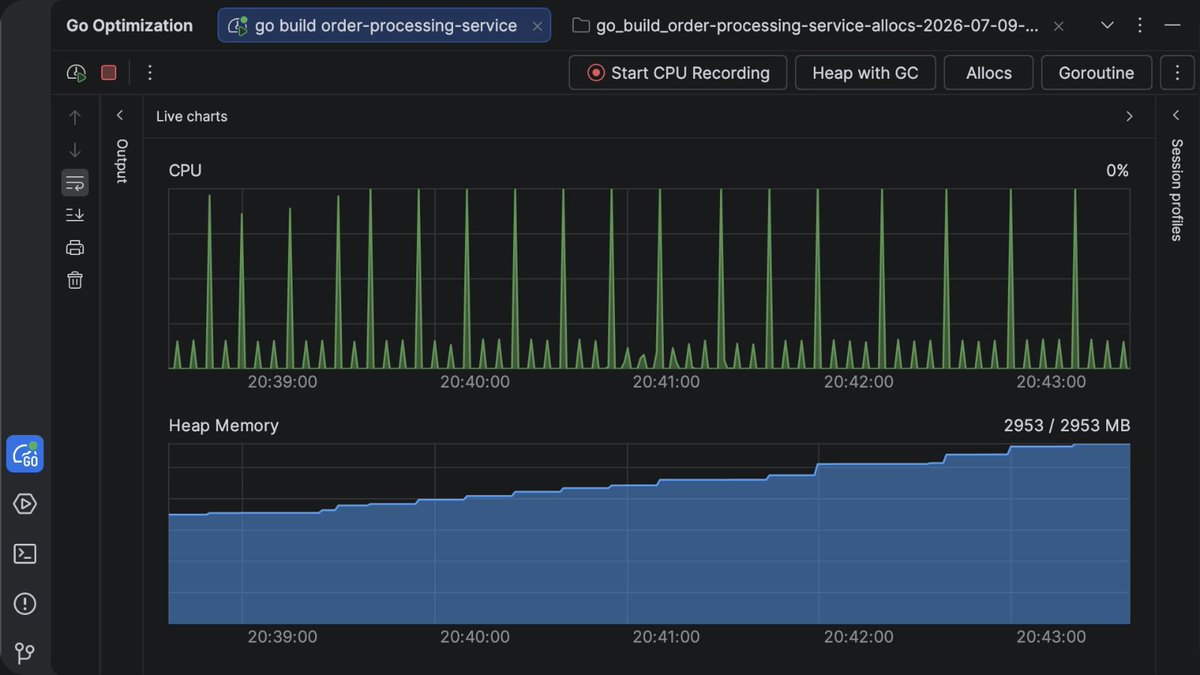Click the 0% CPU usage value
1200x675 pixels.
coord(1117,171)
